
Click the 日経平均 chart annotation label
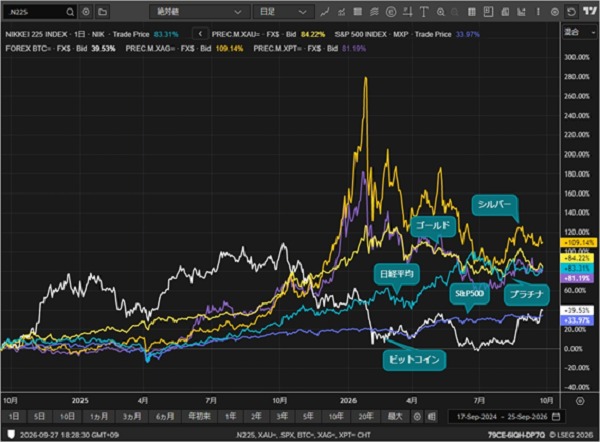pyautogui.click(x=396, y=274)
